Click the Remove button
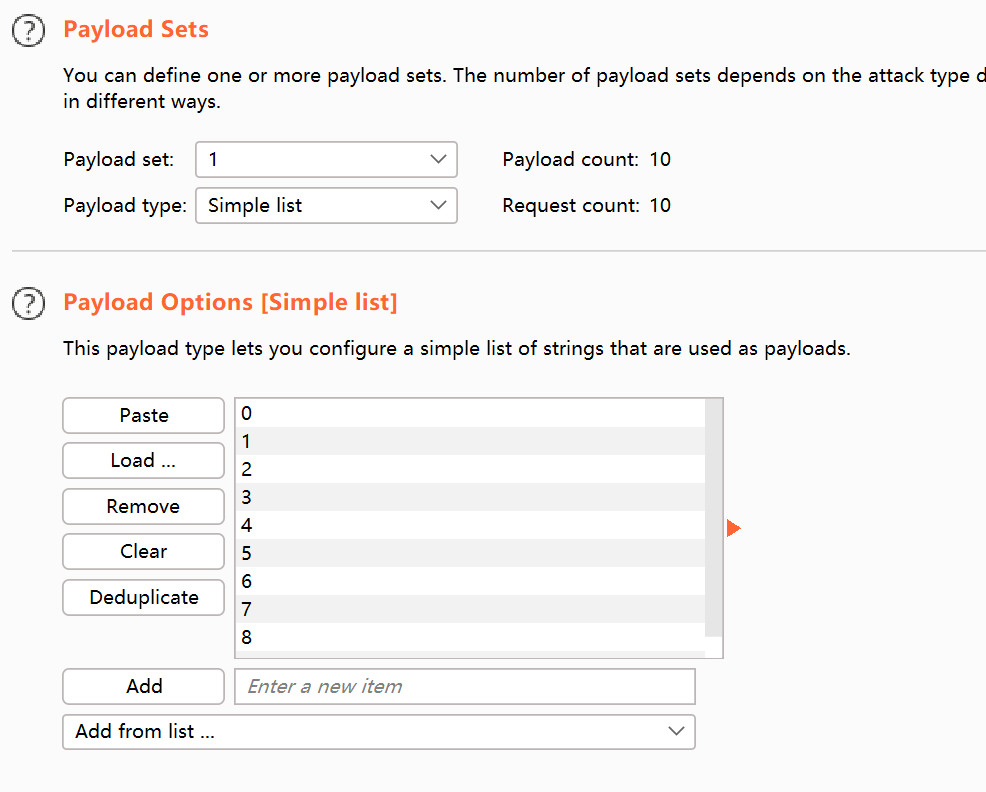The height and width of the screenshot is (792, 986). point(143,506)
